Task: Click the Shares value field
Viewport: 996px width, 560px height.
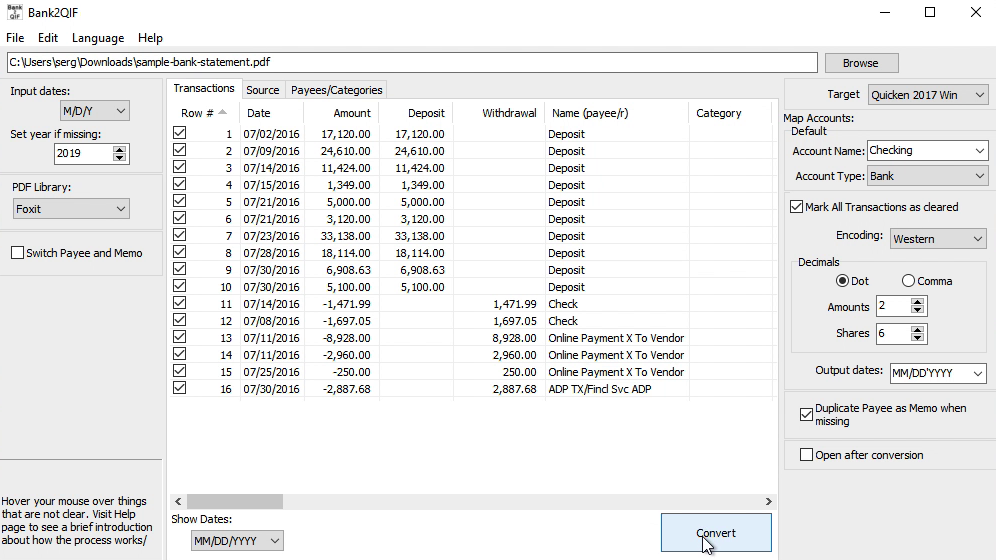Action: (x=893, y=333)
